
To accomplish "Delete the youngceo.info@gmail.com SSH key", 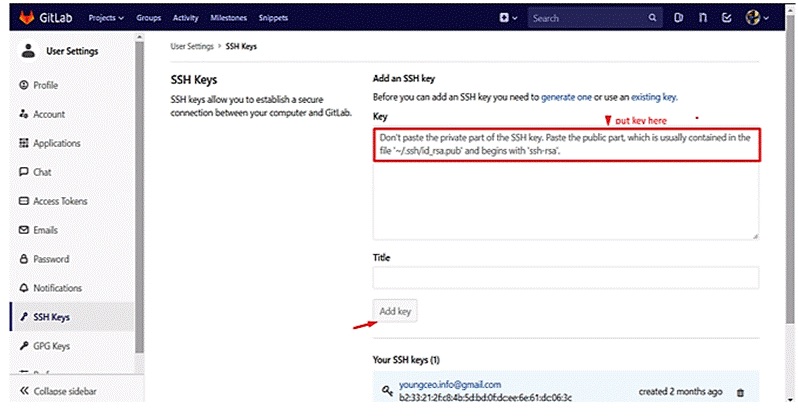I will tap(740, 393).
